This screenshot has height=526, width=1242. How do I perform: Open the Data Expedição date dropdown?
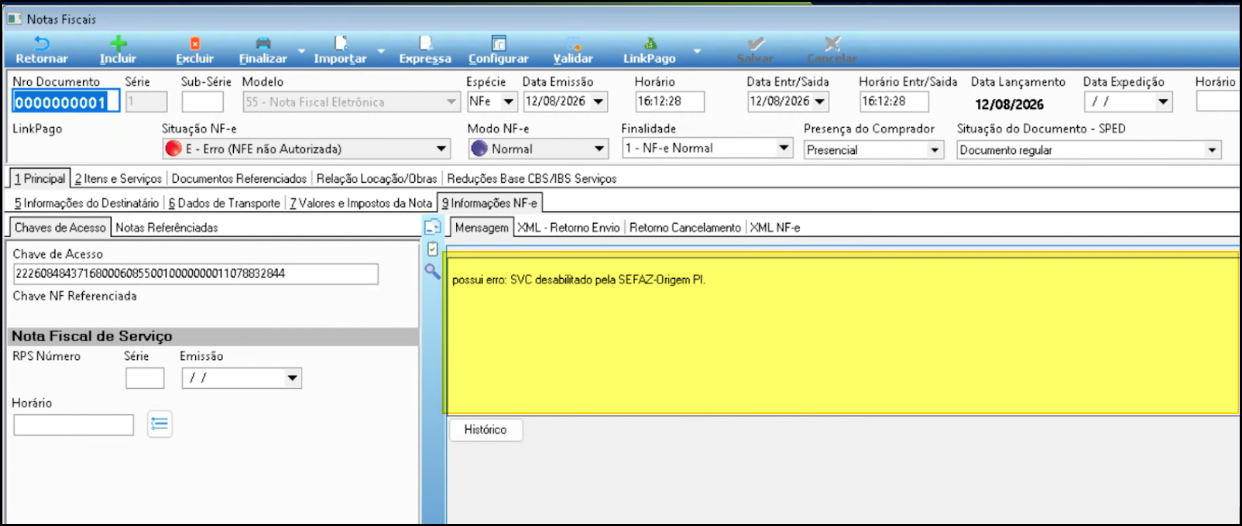(x=1163, y=101)
